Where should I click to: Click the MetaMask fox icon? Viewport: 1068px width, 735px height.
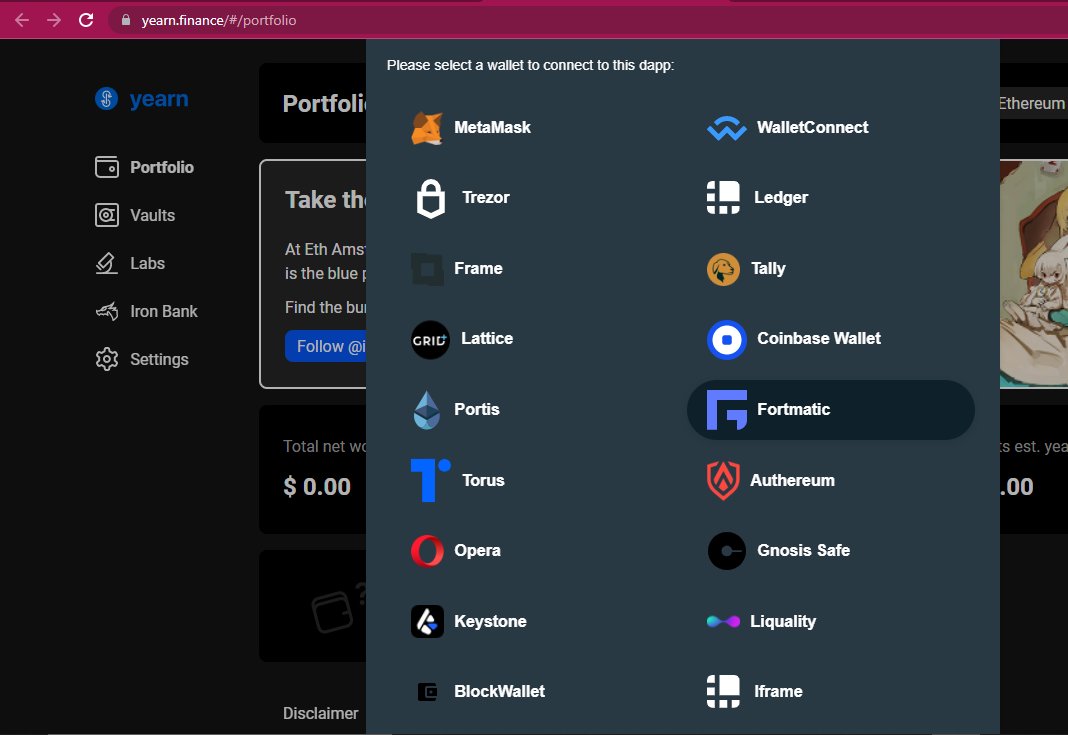[427, 128]
